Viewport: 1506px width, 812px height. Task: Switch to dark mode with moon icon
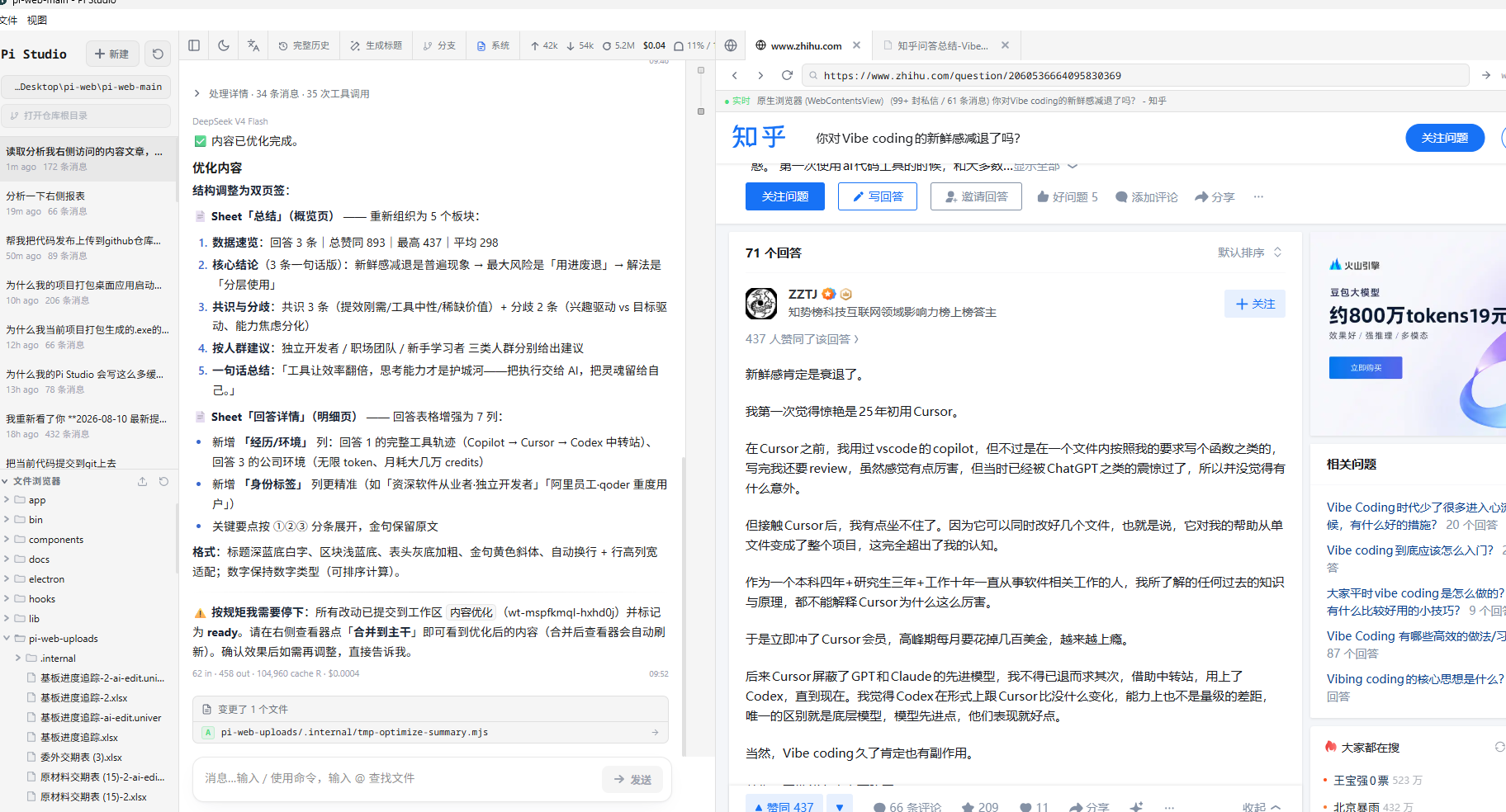tap(224, 45)
